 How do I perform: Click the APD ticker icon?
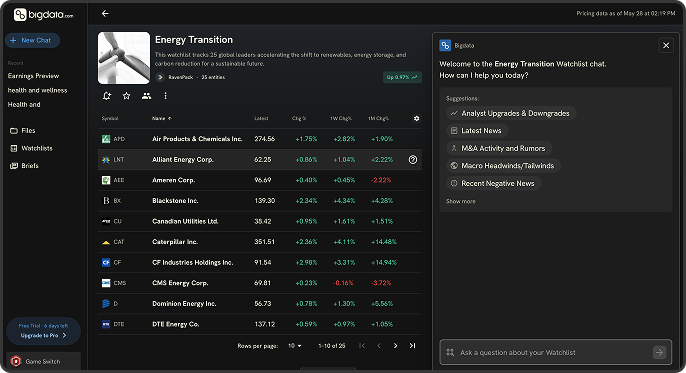coord(106,139)
